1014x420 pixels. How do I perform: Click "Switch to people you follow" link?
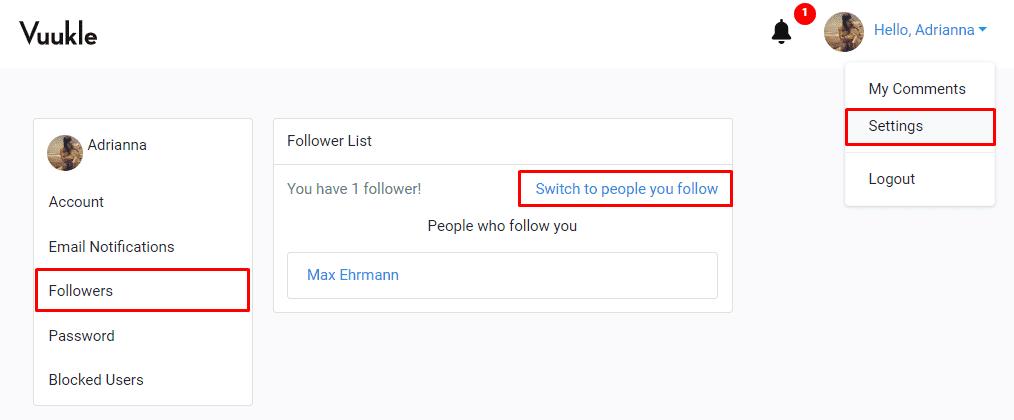point(626,188)
